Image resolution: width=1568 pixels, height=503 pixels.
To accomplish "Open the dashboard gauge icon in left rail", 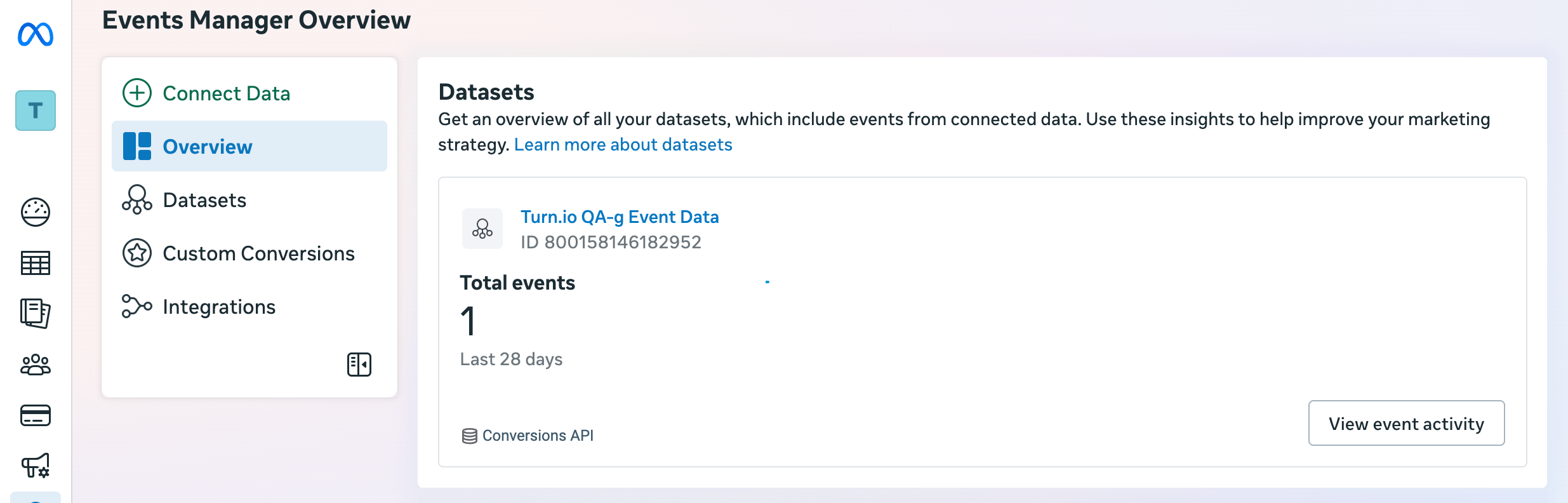I will point(36,212).
